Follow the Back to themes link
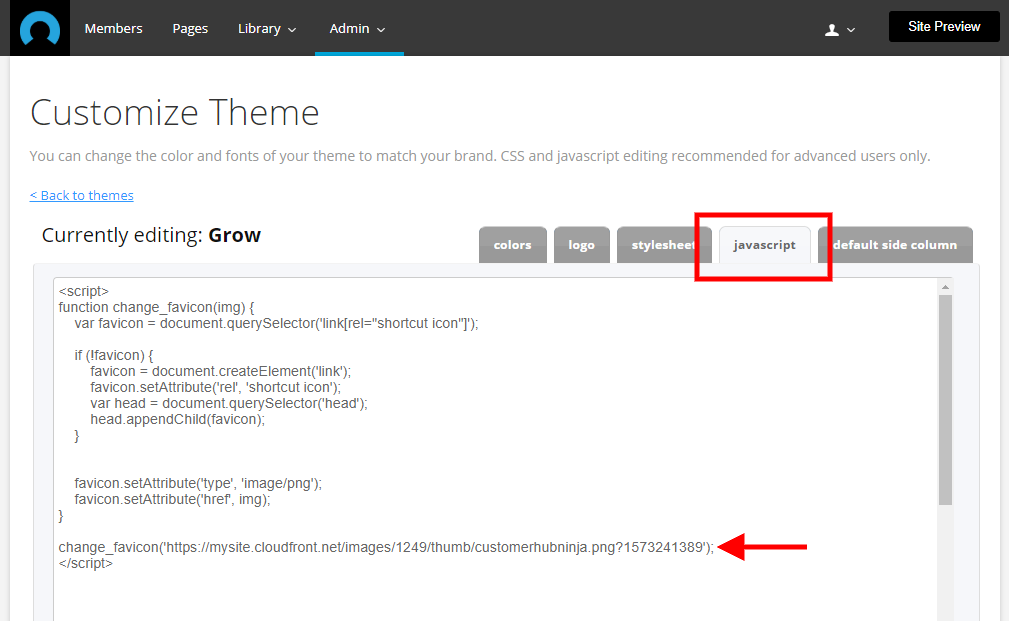 82,195
